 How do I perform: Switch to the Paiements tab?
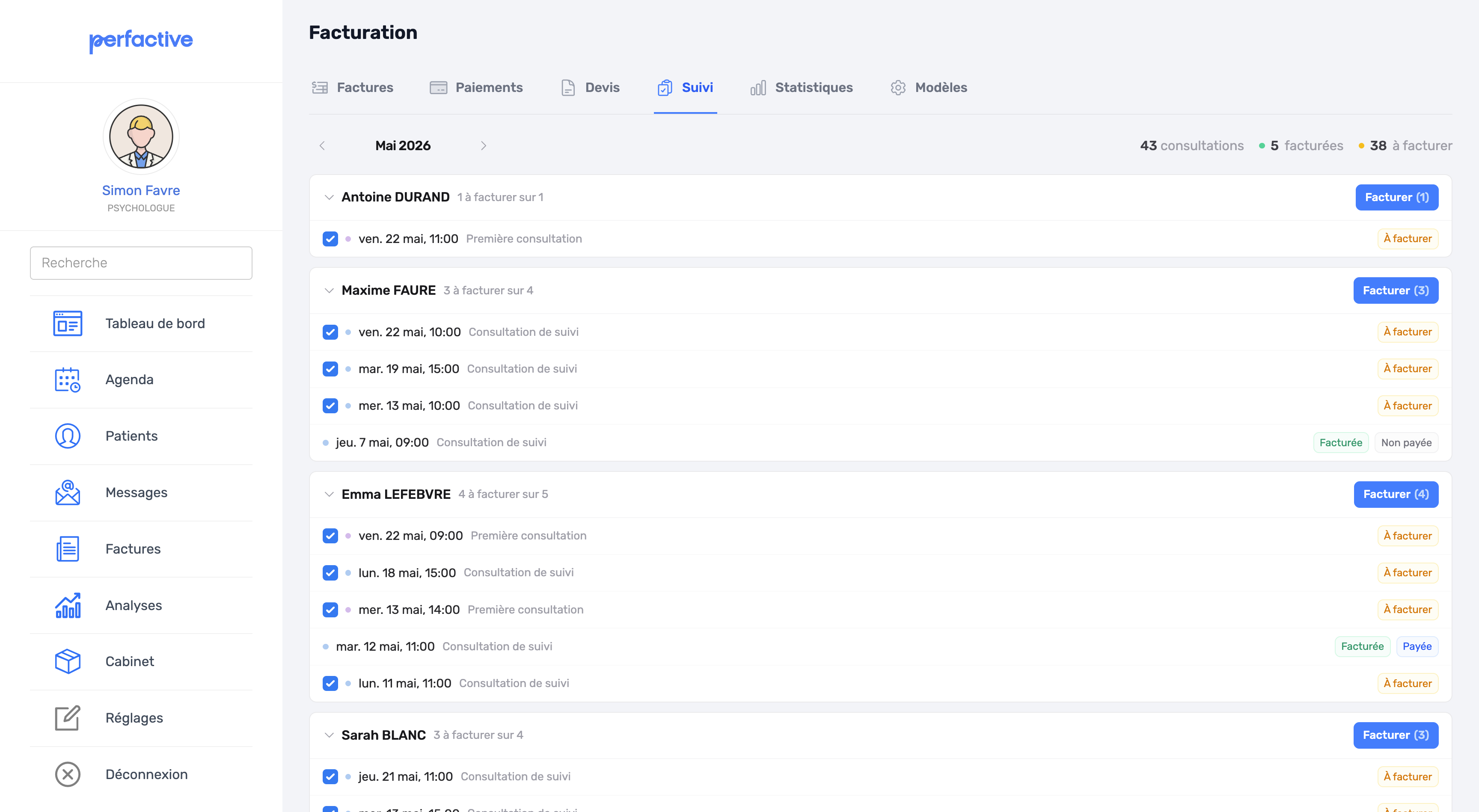point(476,88)
